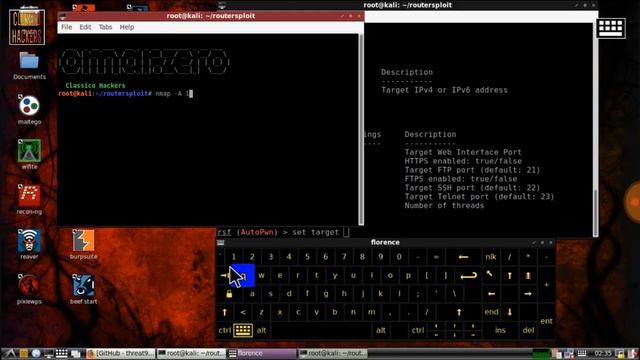Click the Classico Hackers logo icon
Image resolution: width=640 pixels, height=360 pixels.
click(27, 27)
